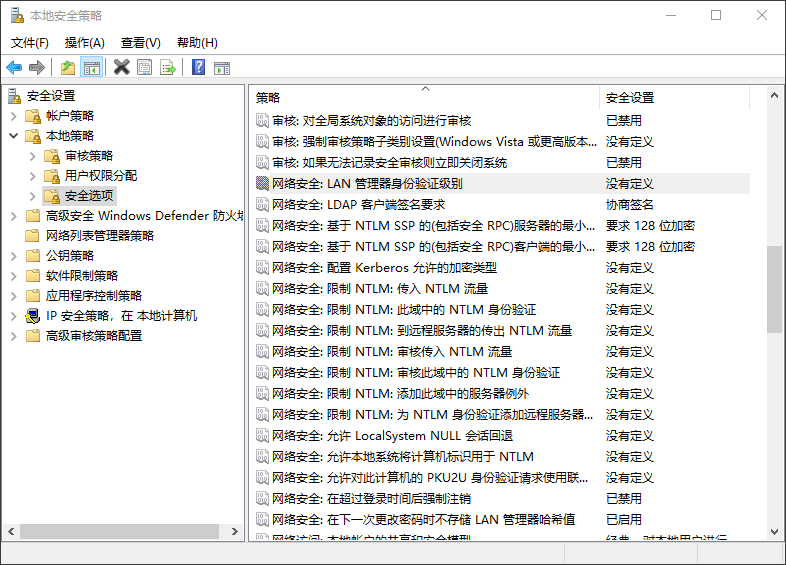Click icon of 在超过登录时间后强制注销 policy

(262, 499)
